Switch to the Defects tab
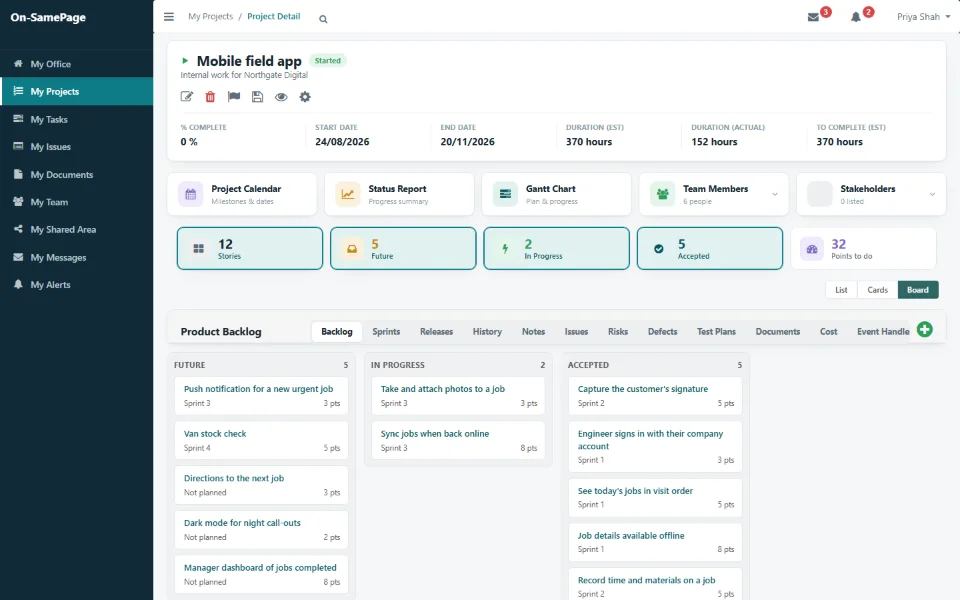This screenshot has width=960, height=600. [662, 331]
